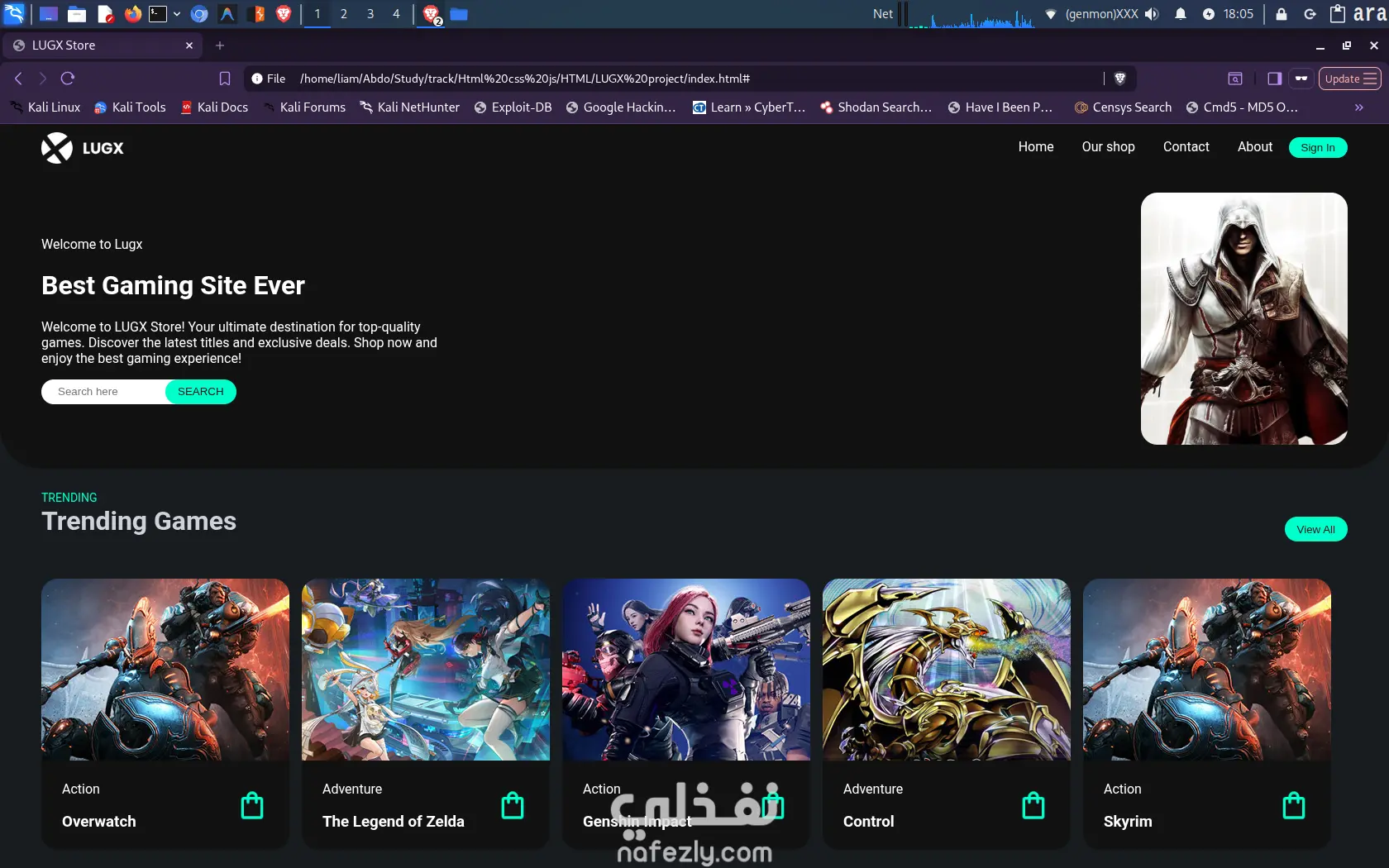The image size is (1389, 868).
Task: Launch Burp Suite from the panel
Action: (x=255, y=14)
